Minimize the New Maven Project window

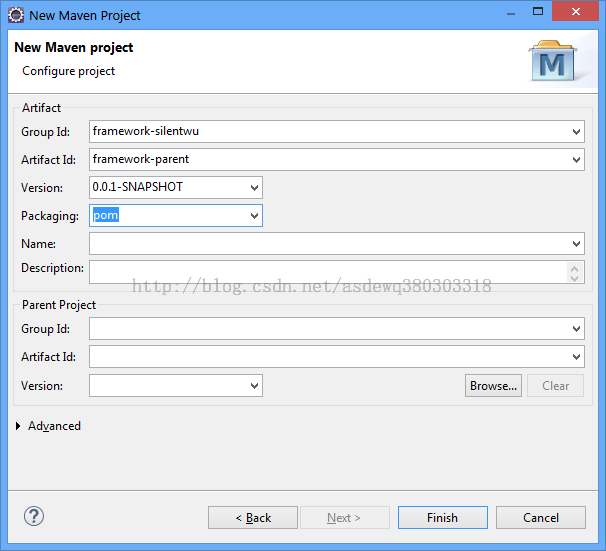click(x=511, y=13)
